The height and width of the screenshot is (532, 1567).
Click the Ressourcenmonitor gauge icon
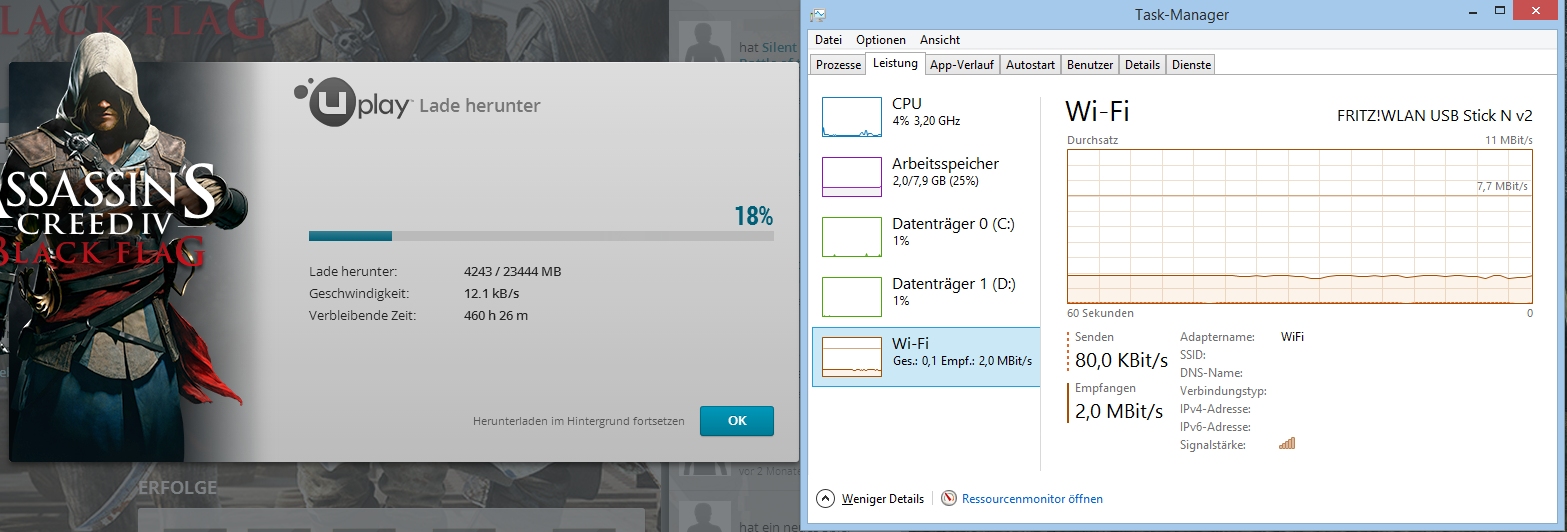pyautogui.click(x=949, y=498)
